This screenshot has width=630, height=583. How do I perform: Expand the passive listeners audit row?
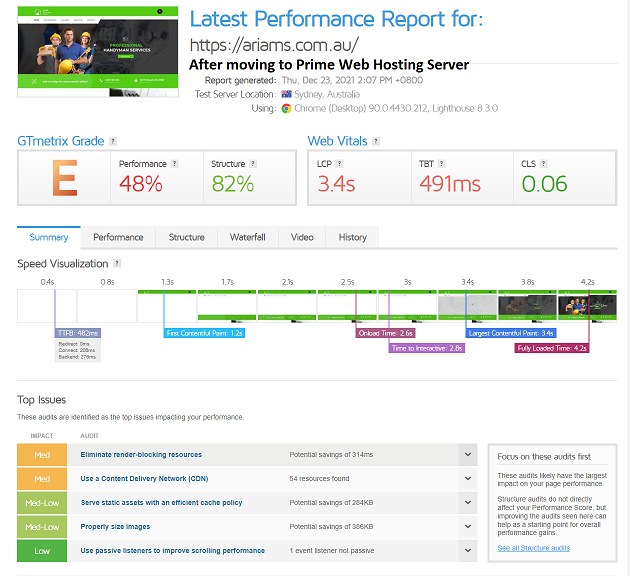pyautogui.click(x=468, y=550)
